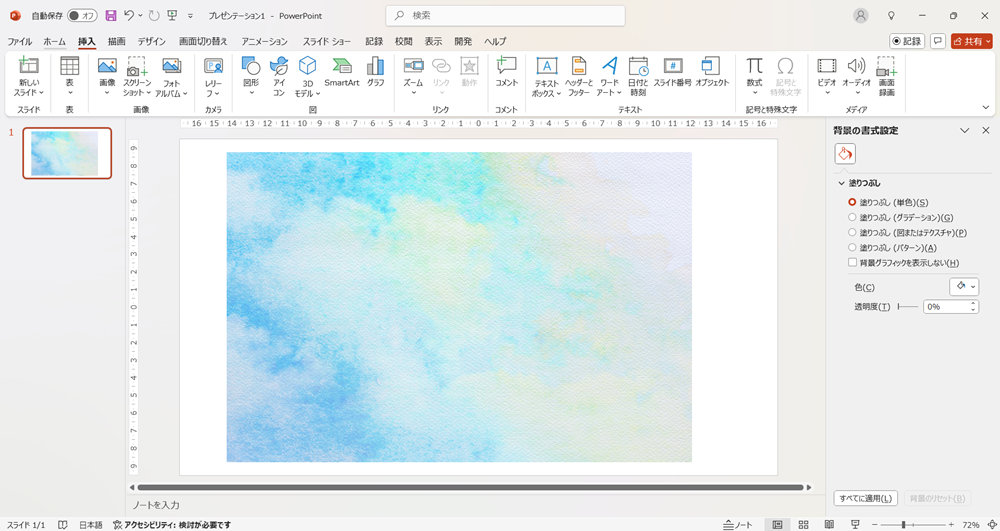This screenshot has width=1000, height=531.
Task: Insert an Object (オブジェクト)
Action: click(x=711, y=66)
